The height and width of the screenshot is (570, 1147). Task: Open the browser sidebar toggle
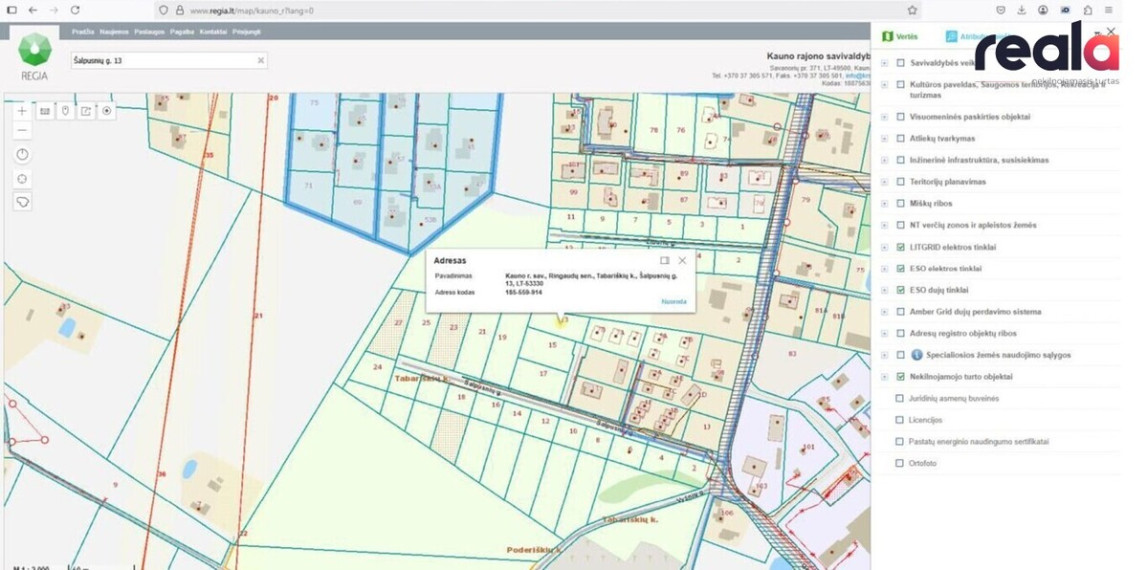pos(11,10)
